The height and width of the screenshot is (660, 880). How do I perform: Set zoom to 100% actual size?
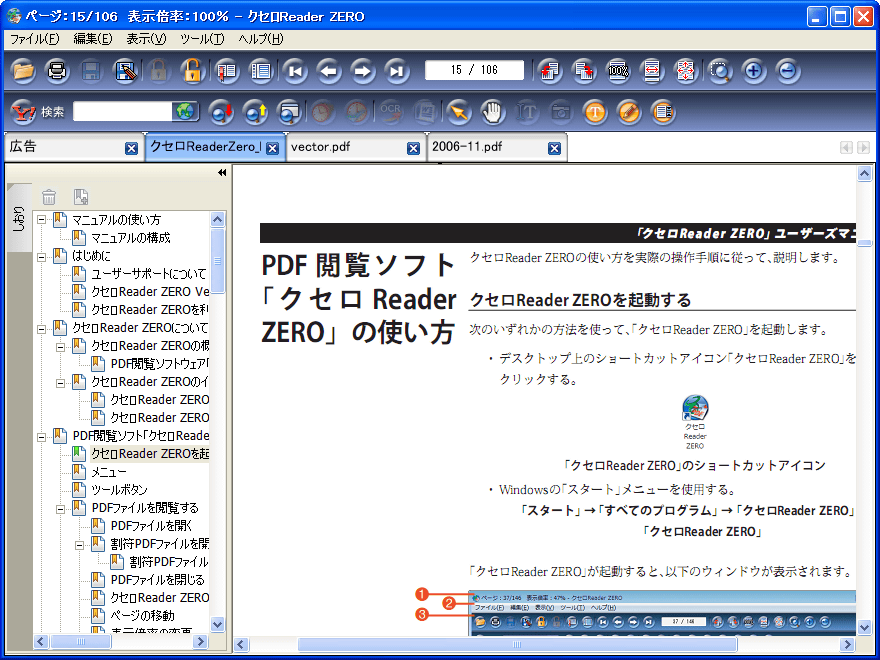click(618, 71)
